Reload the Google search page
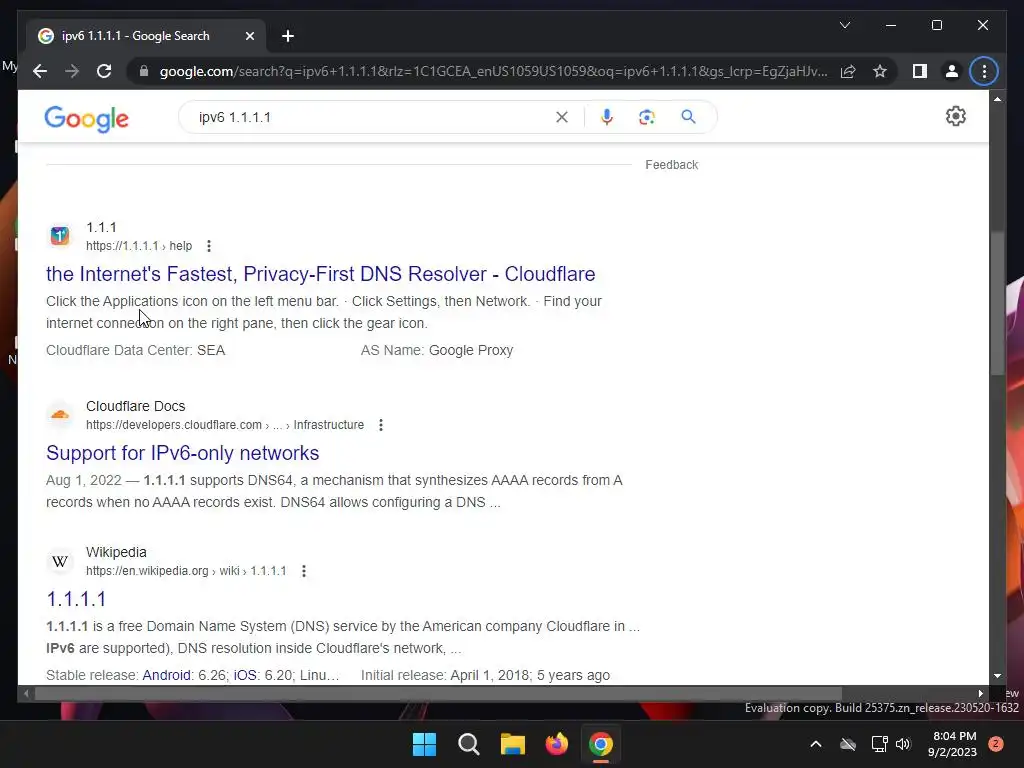The image size is (1024, 768). [104, 71]
